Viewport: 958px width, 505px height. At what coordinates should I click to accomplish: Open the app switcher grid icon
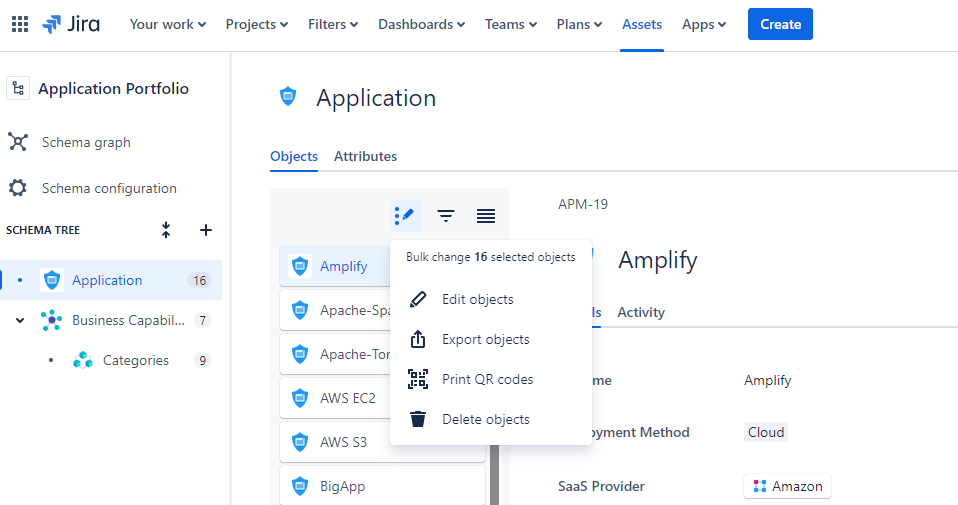click(x=20, y=24)
